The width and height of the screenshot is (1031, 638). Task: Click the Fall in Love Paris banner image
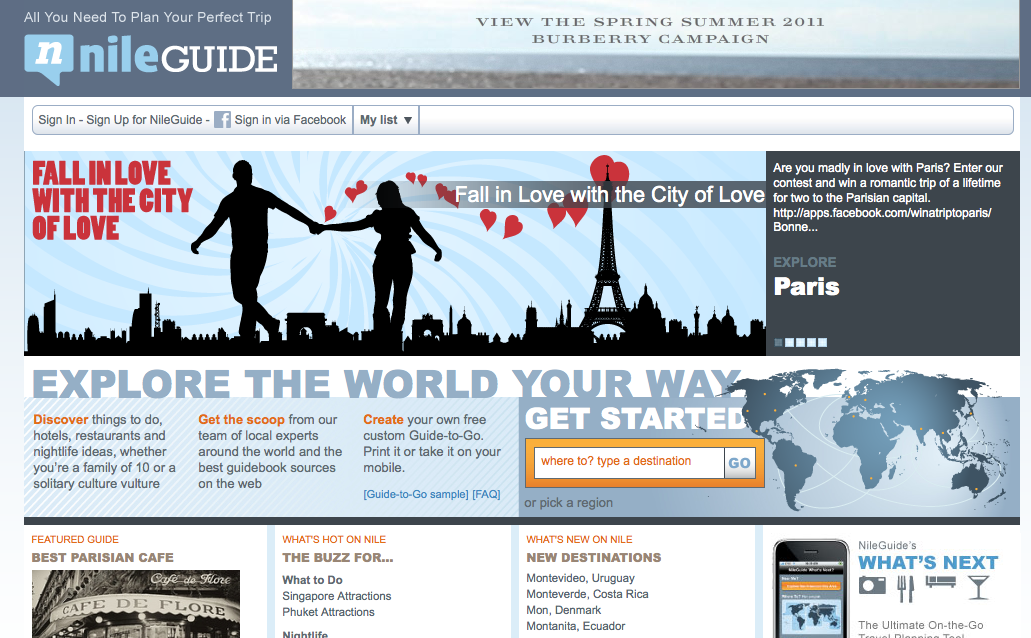point(395,254)
